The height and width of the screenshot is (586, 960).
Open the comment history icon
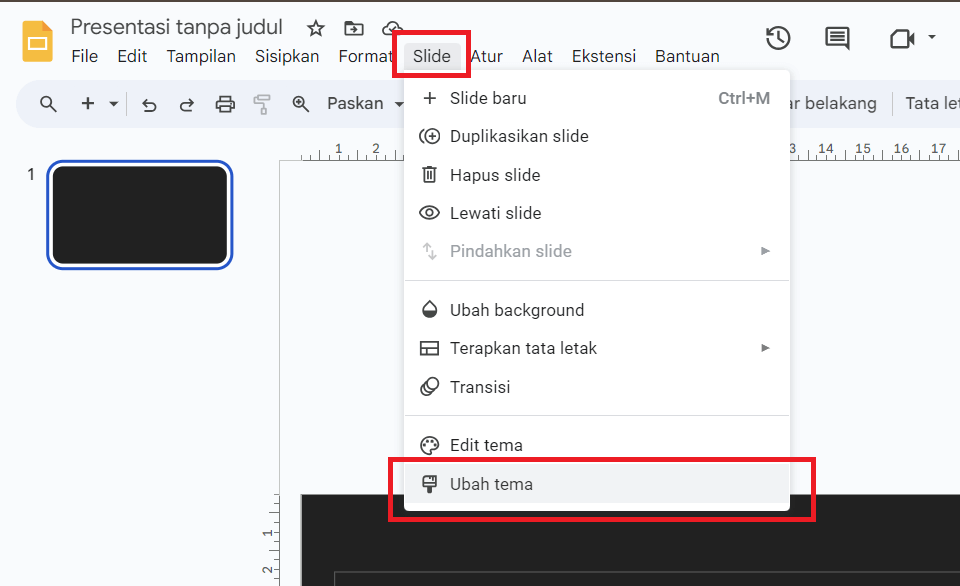click(x=836, y=38)
